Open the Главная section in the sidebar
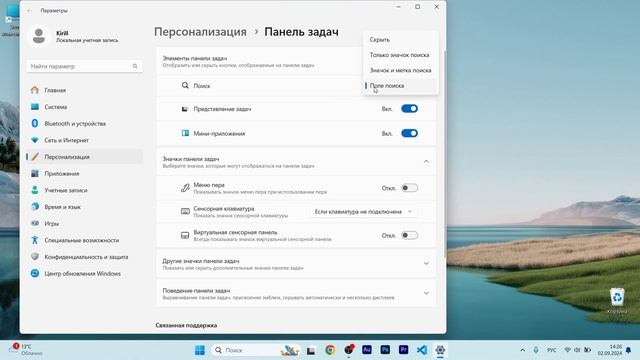 tap(84, 90)
